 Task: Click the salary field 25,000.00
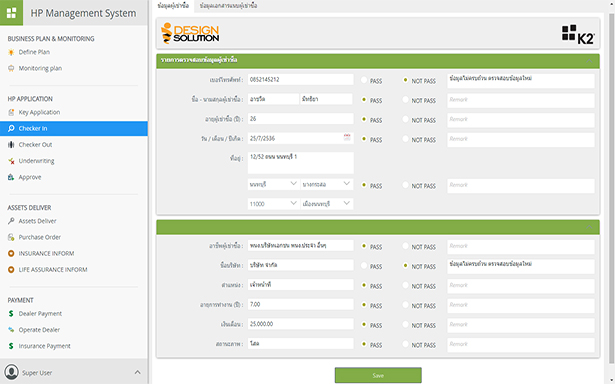(300, 324)
